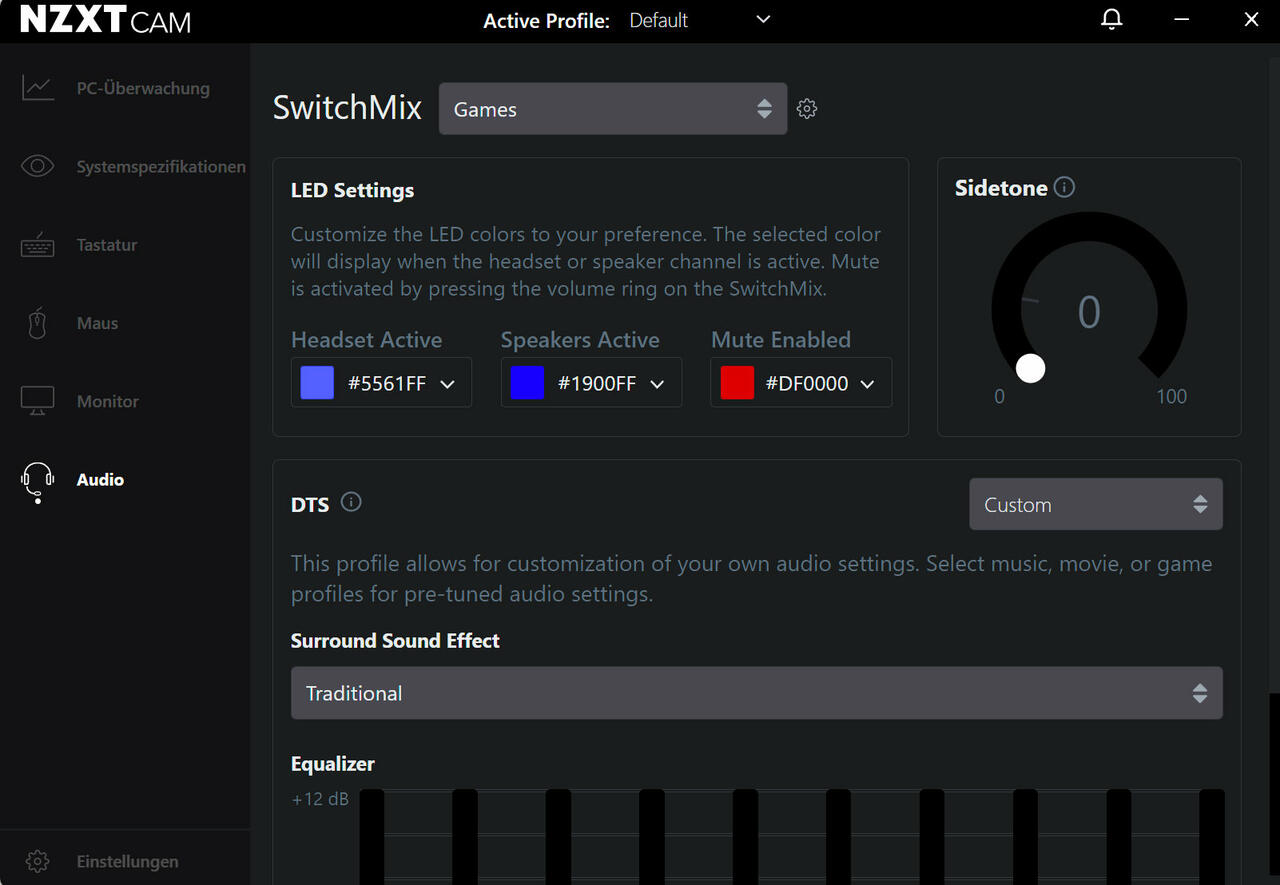
Task: Open the Games SwitchMix profile dropdown
Action: (613, 109)
